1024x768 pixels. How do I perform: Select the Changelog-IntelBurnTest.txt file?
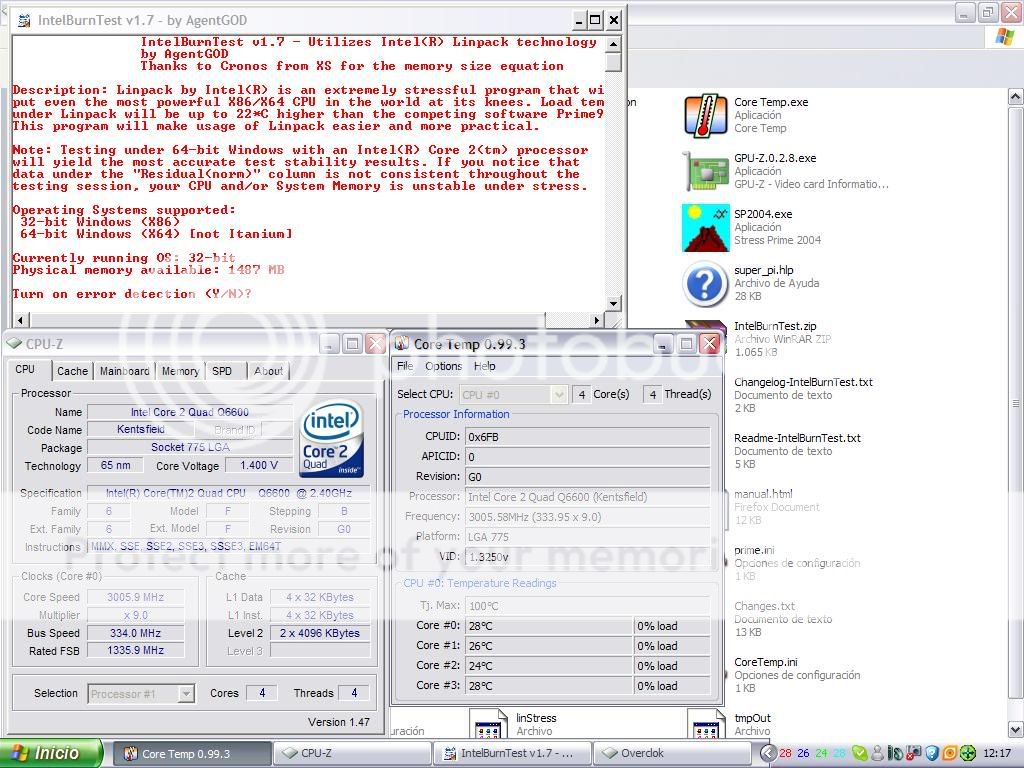click(803, 382)
